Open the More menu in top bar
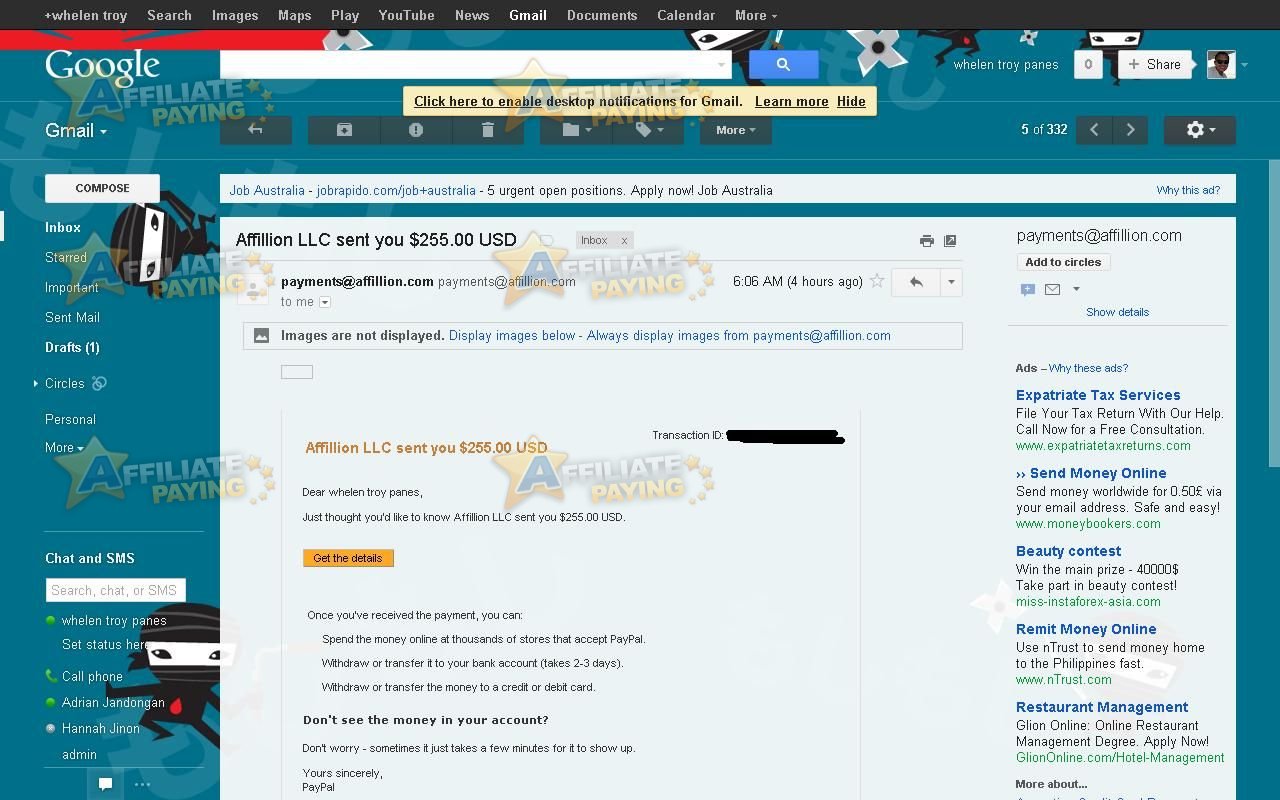This screenshot has height=800, width=1280. tap(756, 15)
